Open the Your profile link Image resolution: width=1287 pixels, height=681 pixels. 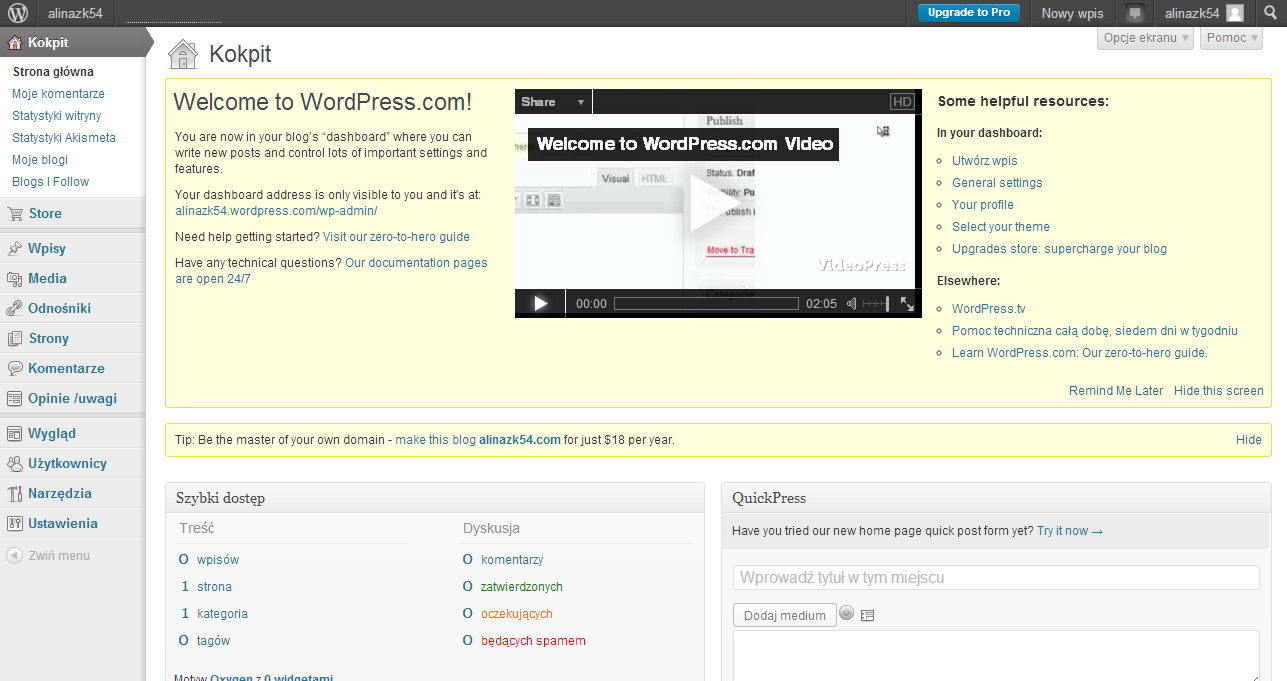983,205
